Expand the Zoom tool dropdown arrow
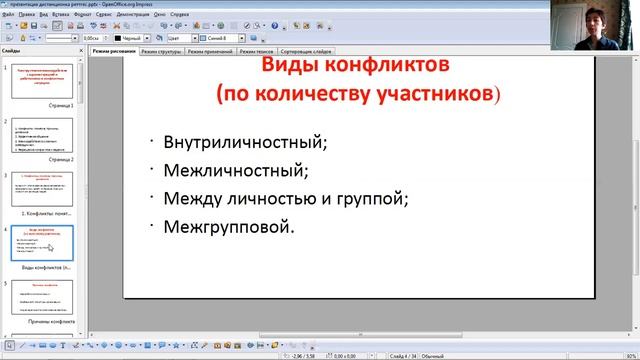Image resolution: width=640 pixels, height=360 pixels. pos(264,26)
